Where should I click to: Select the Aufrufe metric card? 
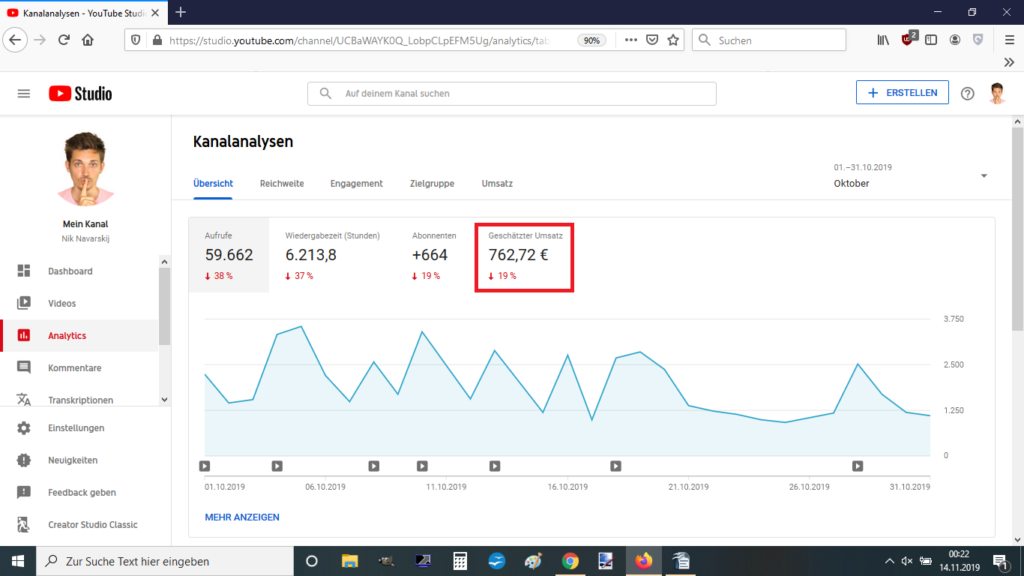tap(229, 255)
